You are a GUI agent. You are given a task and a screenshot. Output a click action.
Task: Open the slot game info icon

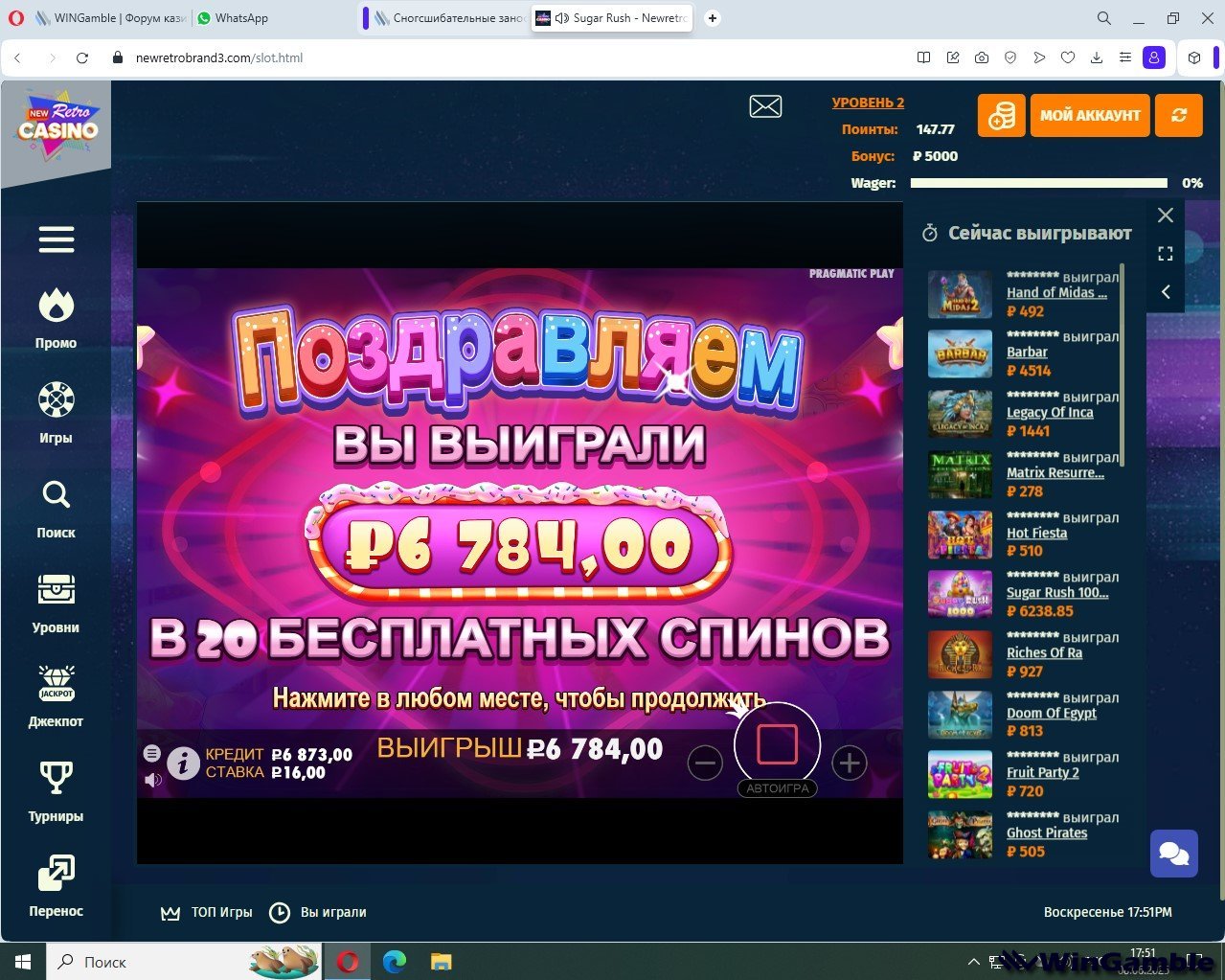coord(183,763)
